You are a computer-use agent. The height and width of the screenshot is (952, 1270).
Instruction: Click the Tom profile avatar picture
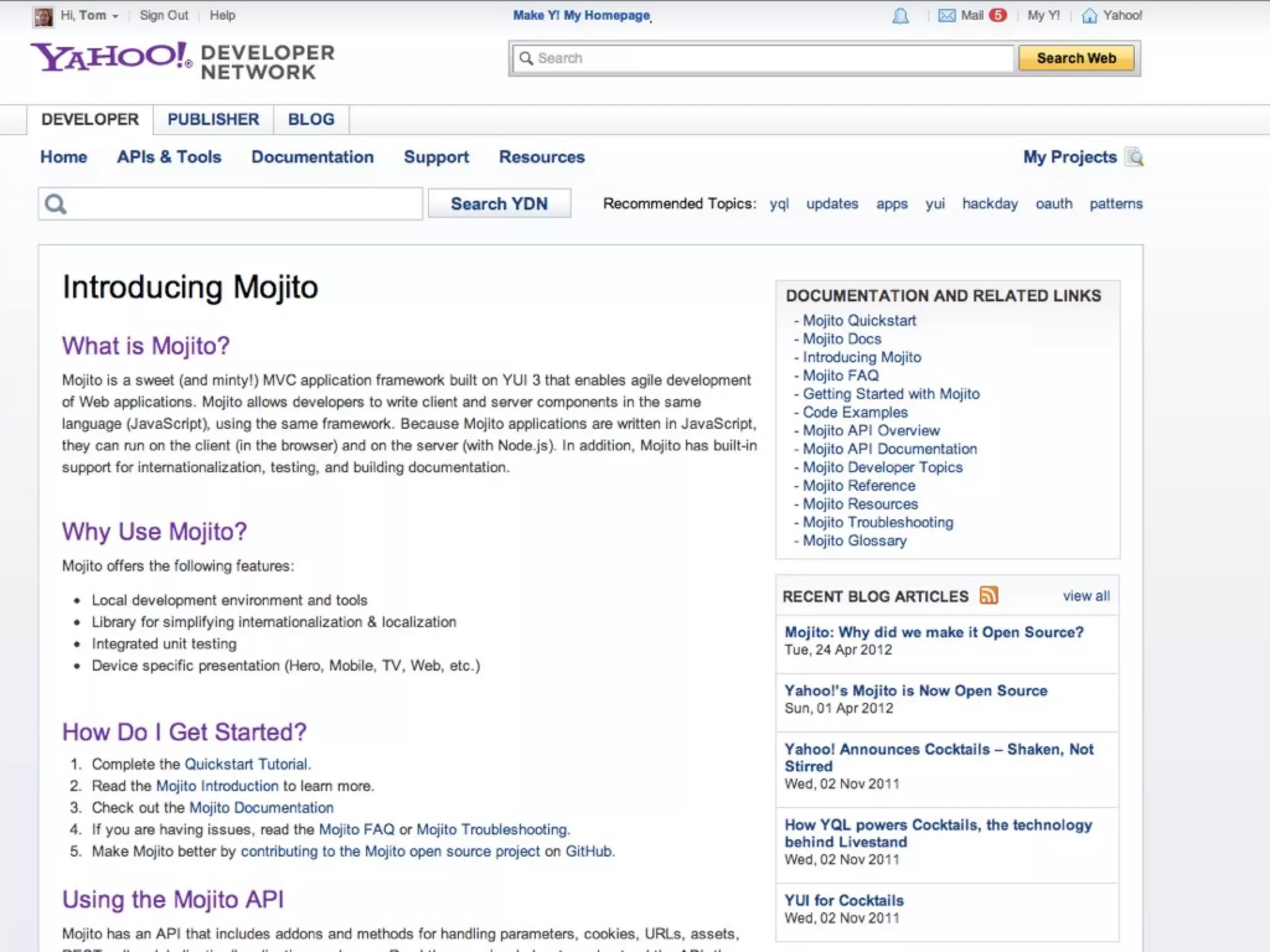tap(43, 17)
